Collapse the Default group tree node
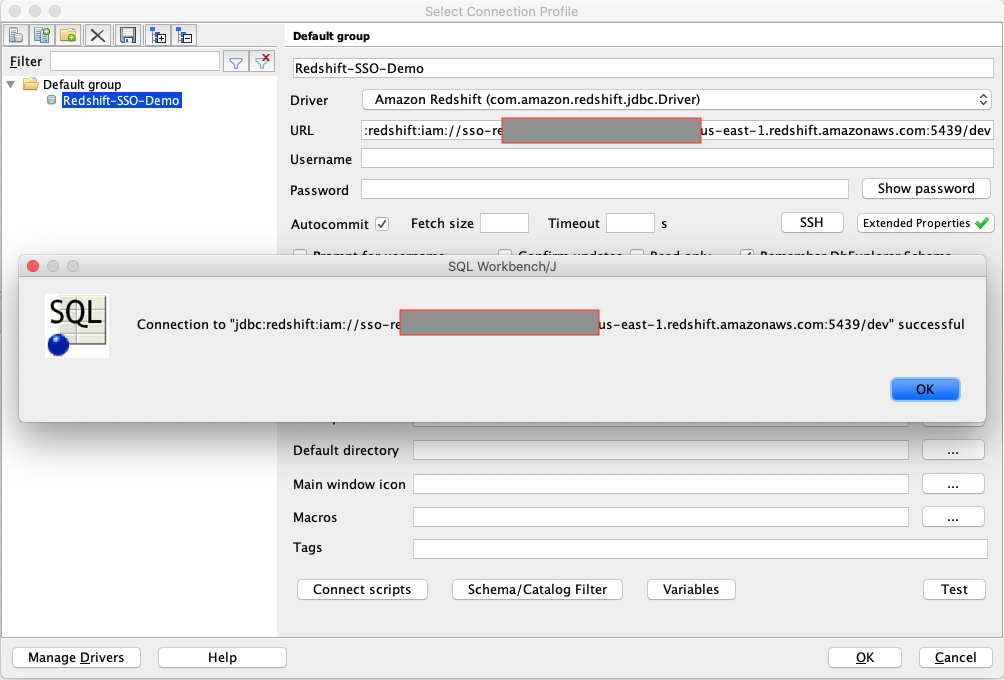 coord(11,84)
